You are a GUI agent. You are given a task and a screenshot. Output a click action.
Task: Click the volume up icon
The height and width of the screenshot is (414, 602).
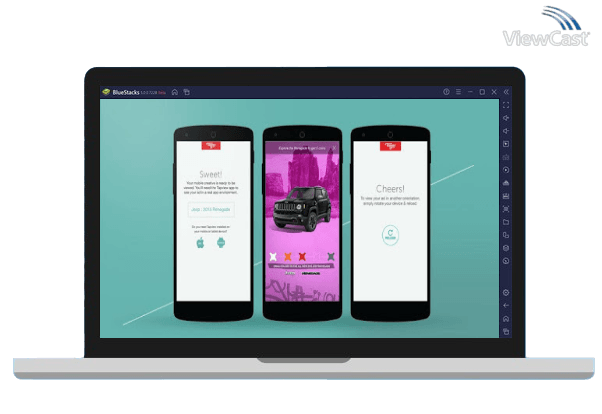(506, 118)
